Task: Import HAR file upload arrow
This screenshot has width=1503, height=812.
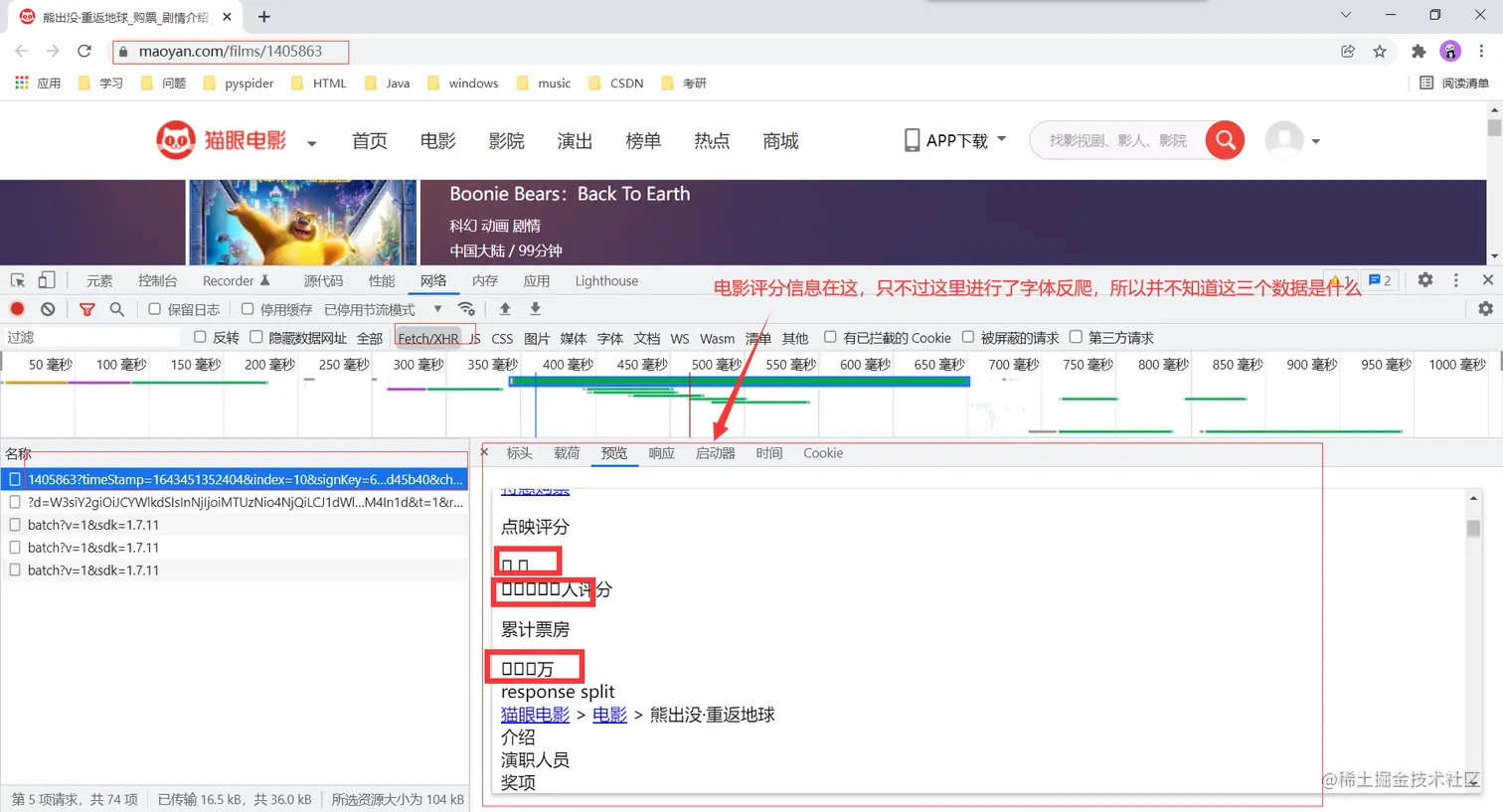Action: pyautogui.click(x=505, y=309)
